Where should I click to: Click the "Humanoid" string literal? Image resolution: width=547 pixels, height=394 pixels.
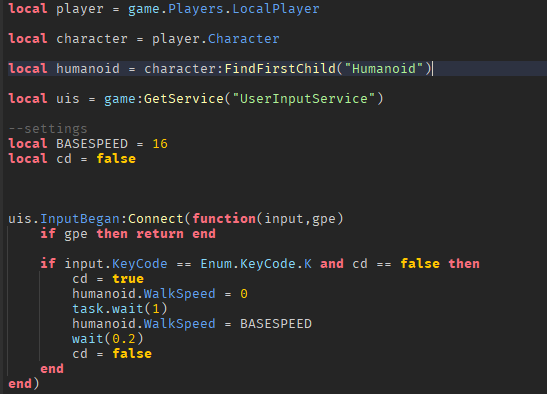pos(383,69)
